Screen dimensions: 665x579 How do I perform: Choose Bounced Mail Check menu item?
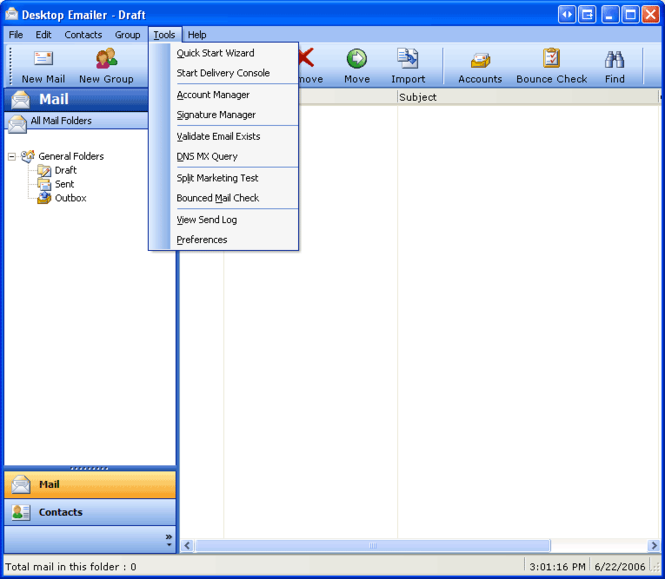[224, 198]
